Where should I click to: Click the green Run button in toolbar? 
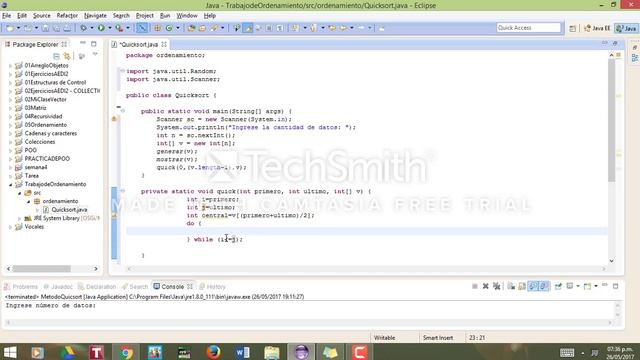101,28
